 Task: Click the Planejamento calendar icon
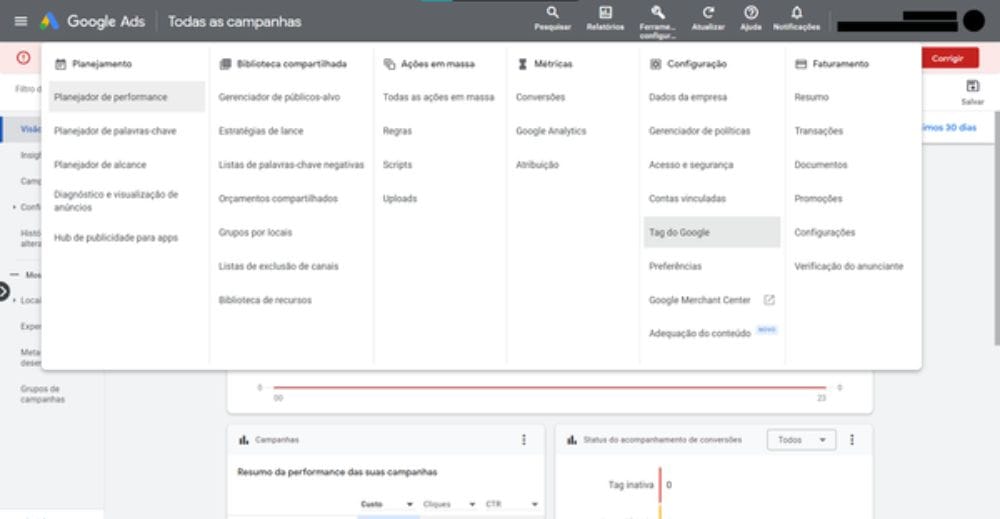[61, 64]
